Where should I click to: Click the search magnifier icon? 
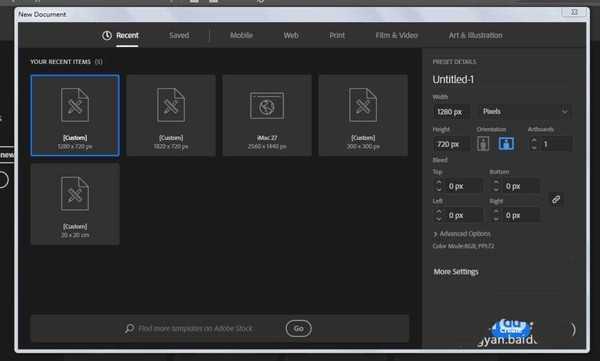129,328
